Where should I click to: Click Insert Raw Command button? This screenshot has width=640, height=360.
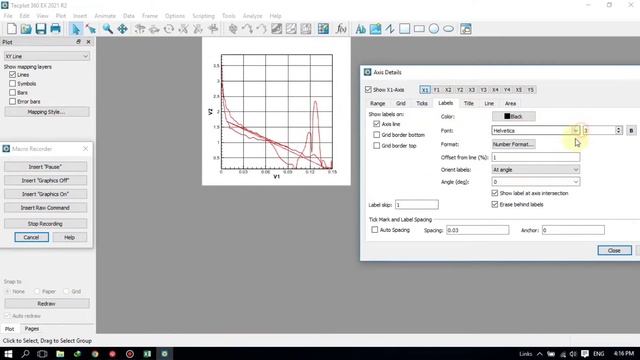45,208
